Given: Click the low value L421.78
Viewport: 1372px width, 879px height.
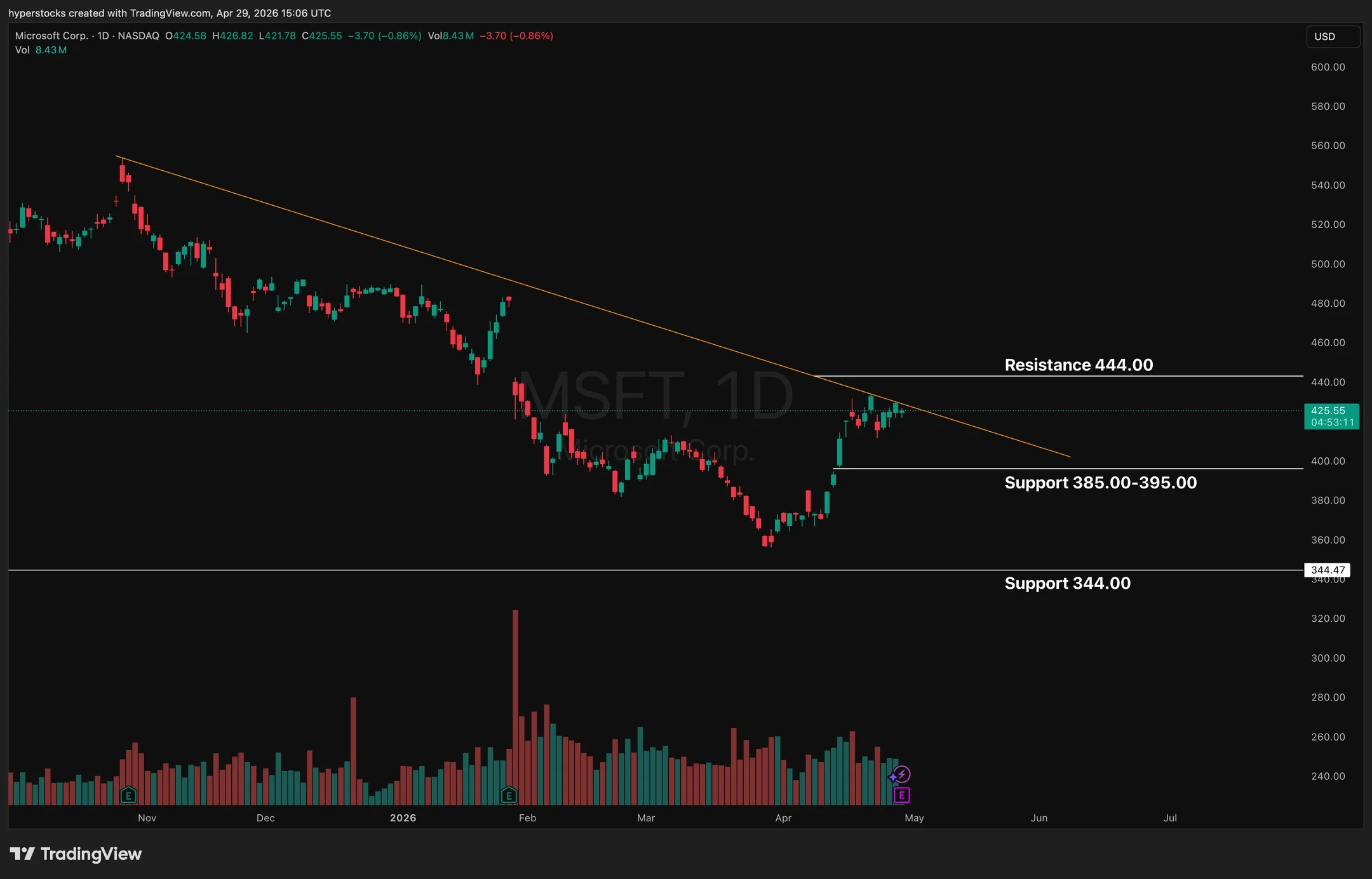Looking at the screenshot, I should (277, 36).
